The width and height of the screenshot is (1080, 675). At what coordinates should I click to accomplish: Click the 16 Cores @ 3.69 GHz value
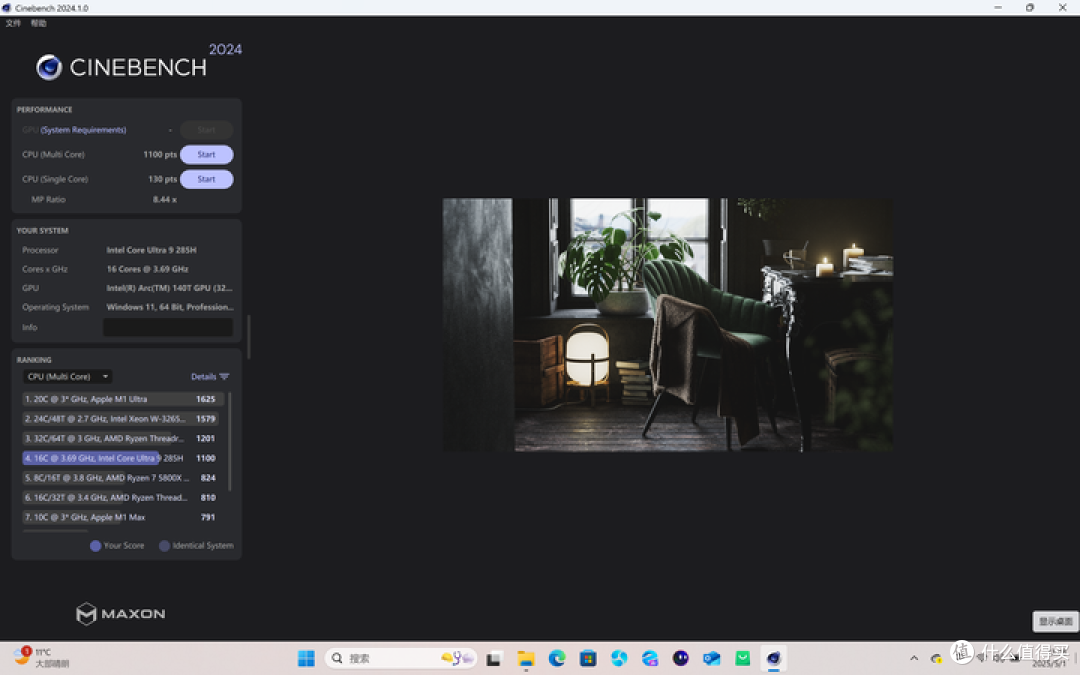coord(147,269)
